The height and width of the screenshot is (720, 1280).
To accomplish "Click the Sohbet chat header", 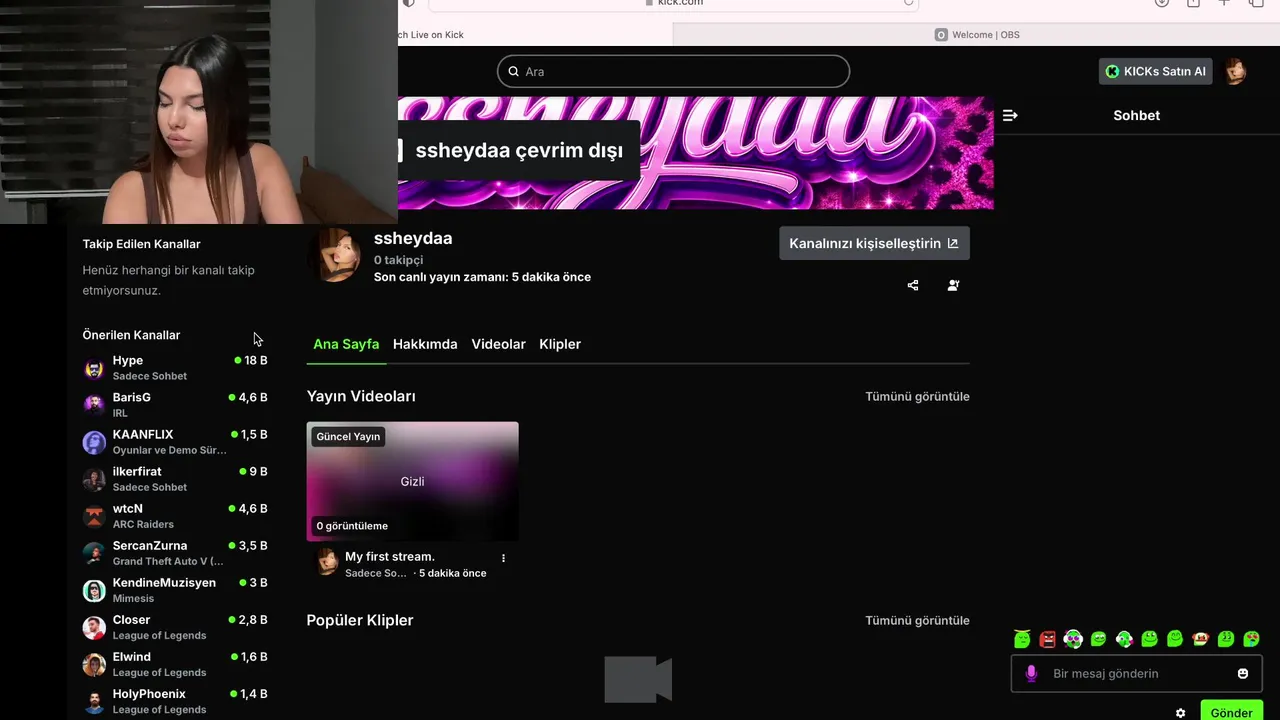I will pos(1137,115).
